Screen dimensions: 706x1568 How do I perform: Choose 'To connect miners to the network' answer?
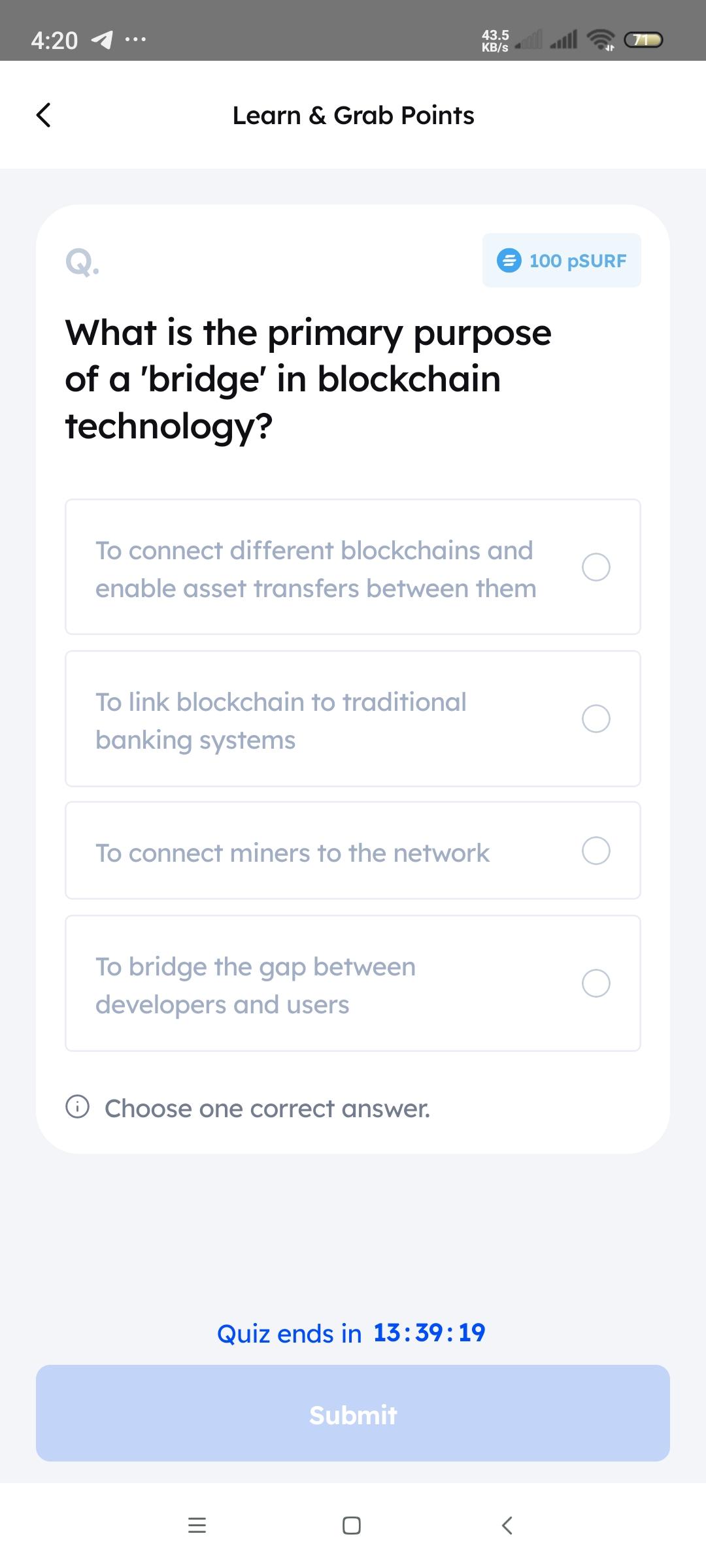click(x=292, y=853)
